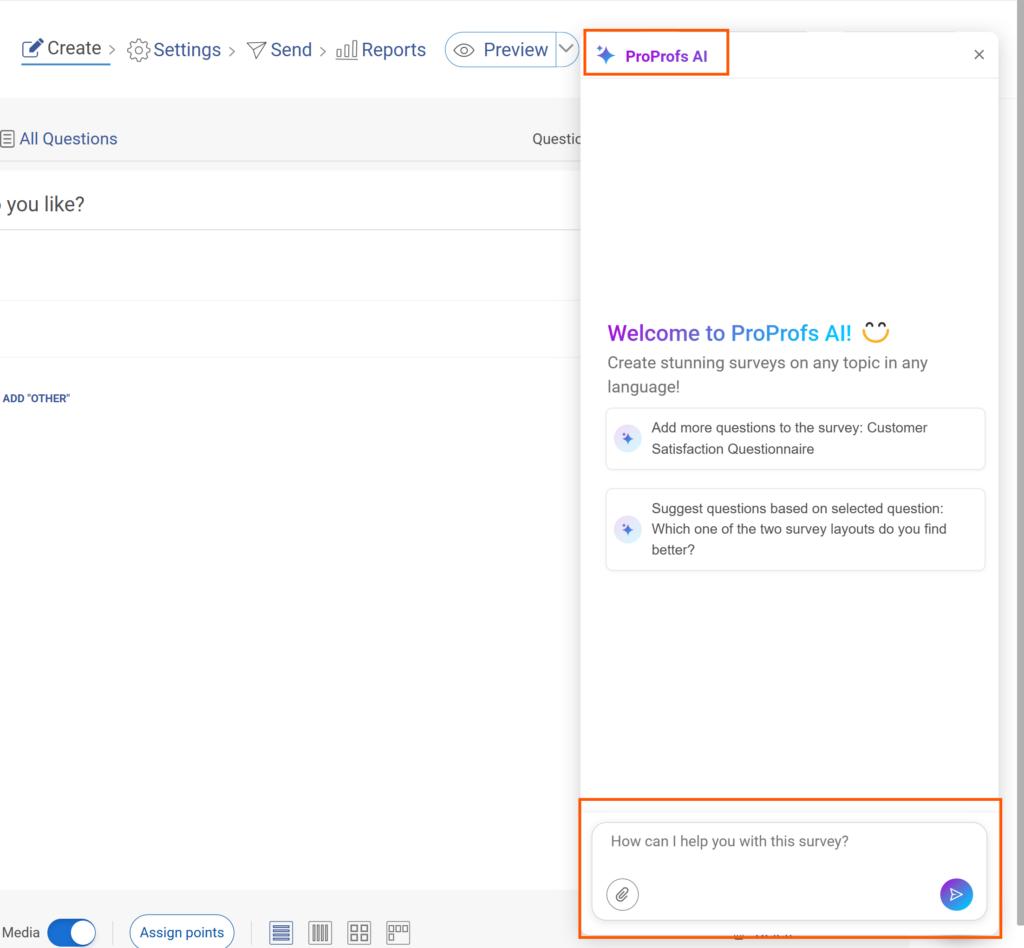Screen dimensions: 1024x948
Task: Choose the last grid layout icon
Action: [398, 933]
